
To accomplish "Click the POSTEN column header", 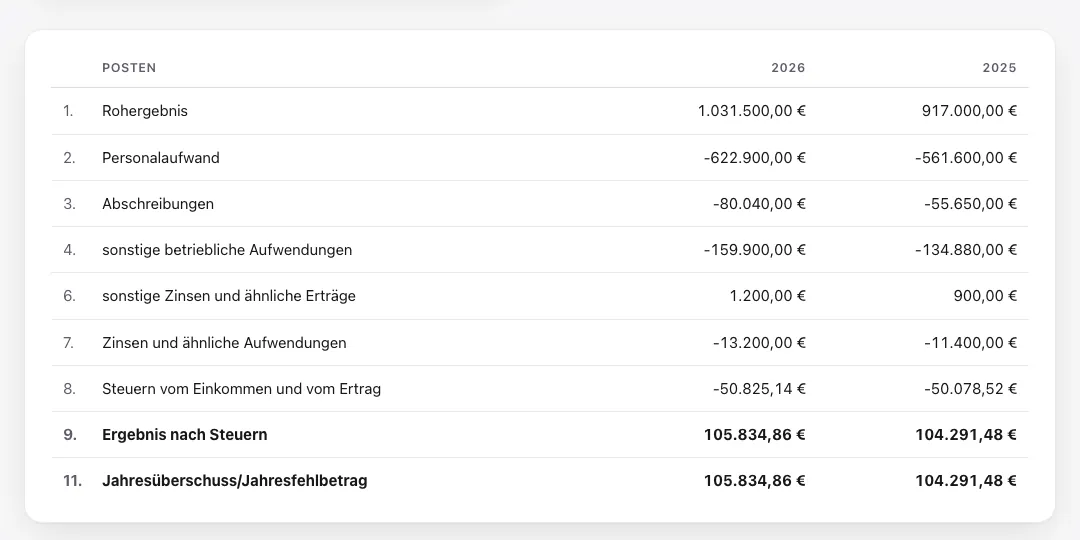I will (x=129, y=68).
